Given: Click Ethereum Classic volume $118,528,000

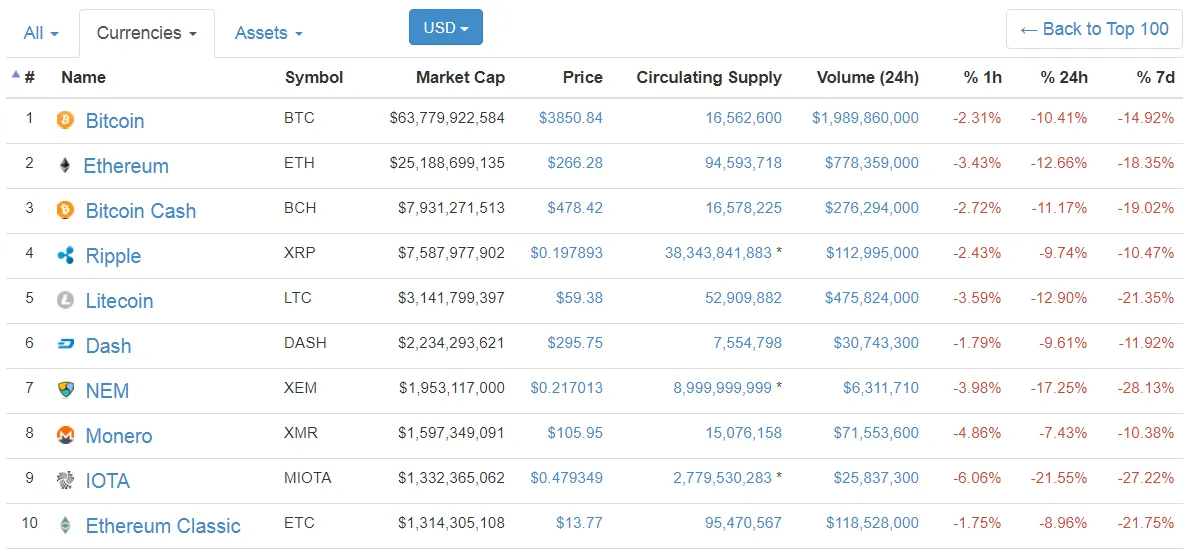Looking at the screenshot, I should click(872, 523).
